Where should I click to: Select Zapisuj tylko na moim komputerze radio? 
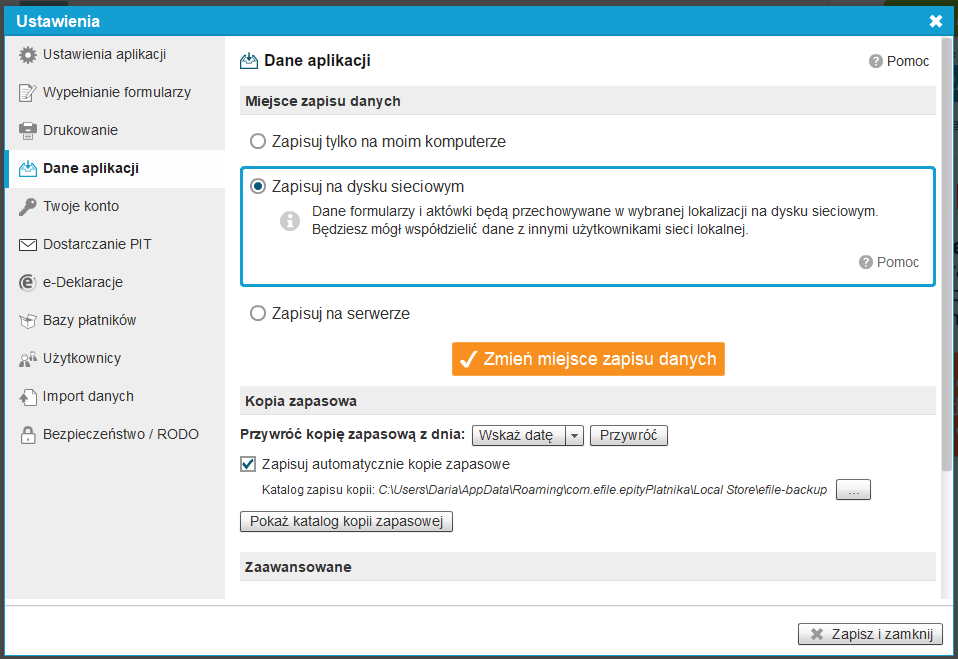click(258, 141)
